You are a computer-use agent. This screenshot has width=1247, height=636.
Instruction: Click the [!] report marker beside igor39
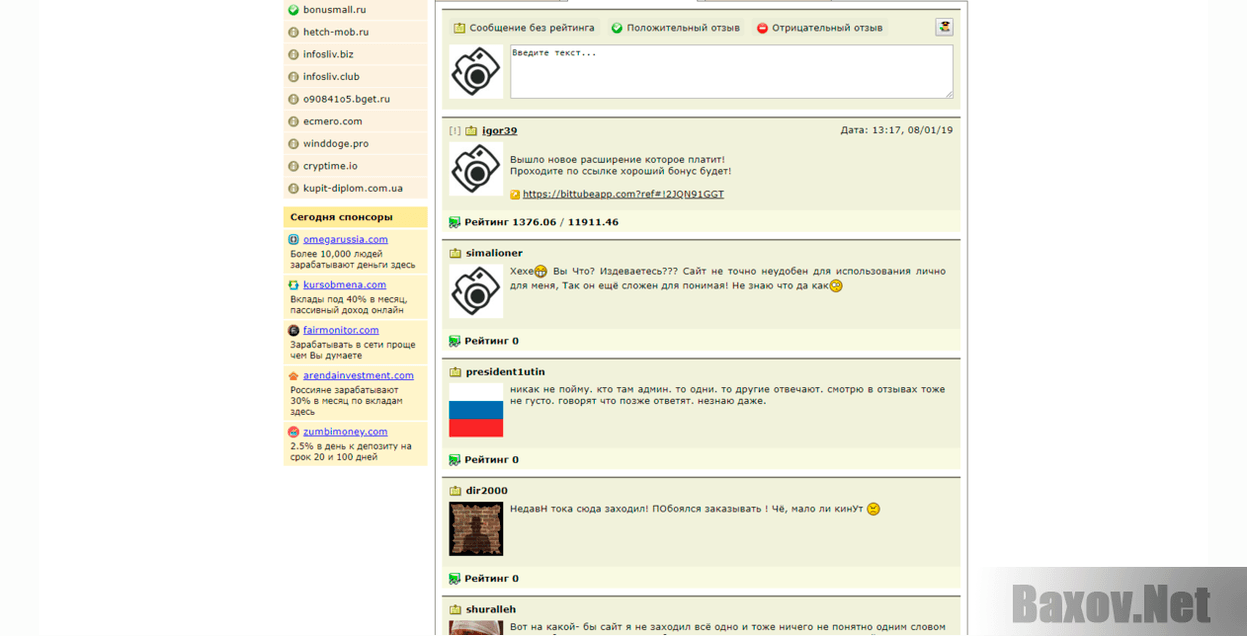[x=455, y=131]
